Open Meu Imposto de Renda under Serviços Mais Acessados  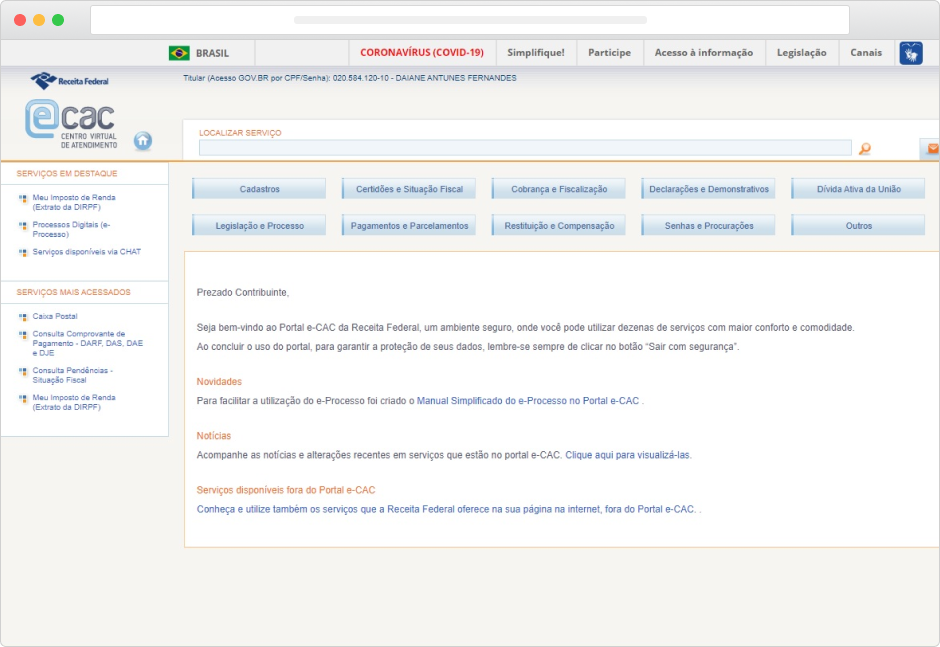(x=74, y=402)
